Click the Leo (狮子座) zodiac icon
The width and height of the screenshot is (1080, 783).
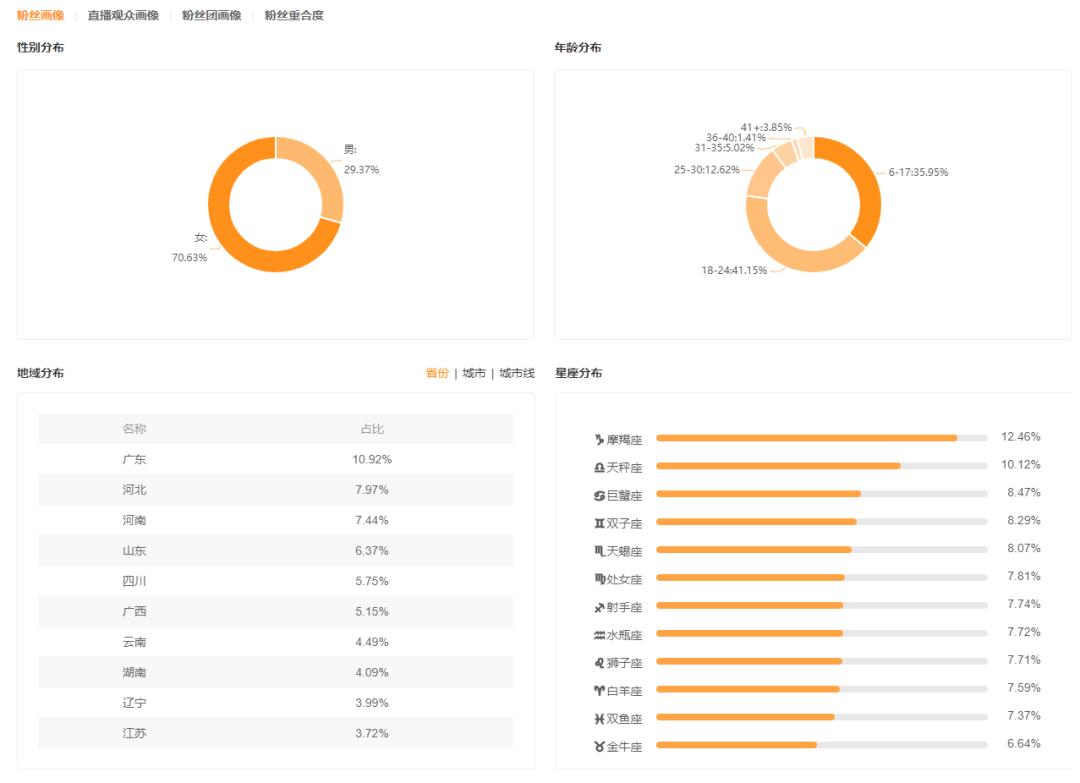tap(599, 663)
